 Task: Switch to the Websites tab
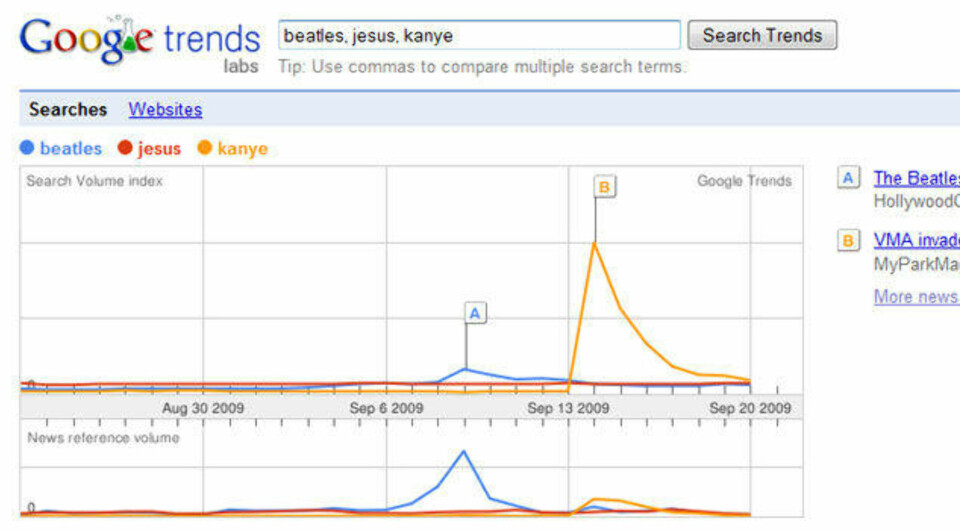pos(165,110)
